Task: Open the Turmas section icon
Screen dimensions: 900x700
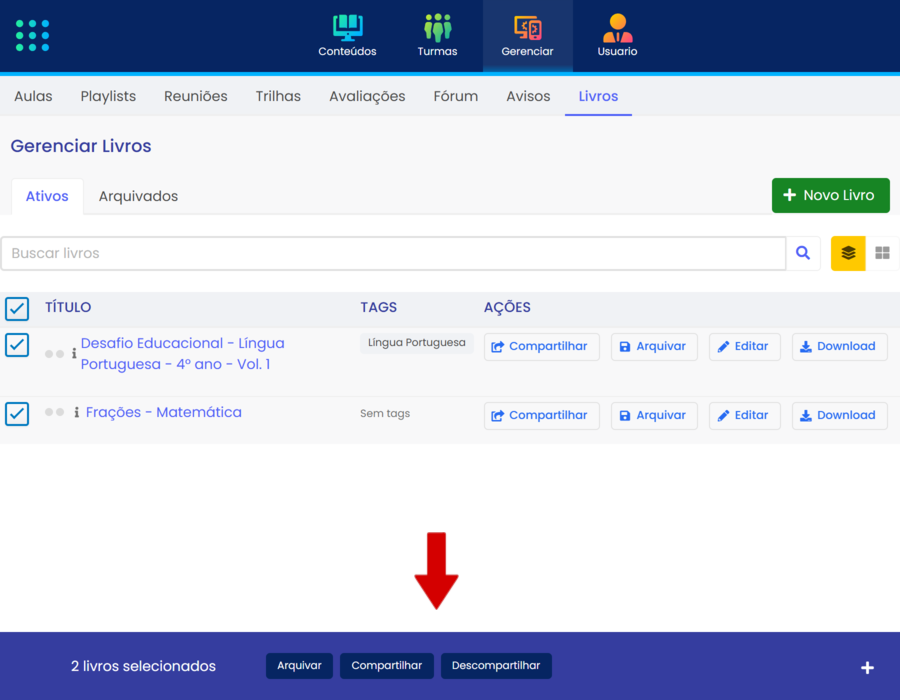Action: coord(437,28)
